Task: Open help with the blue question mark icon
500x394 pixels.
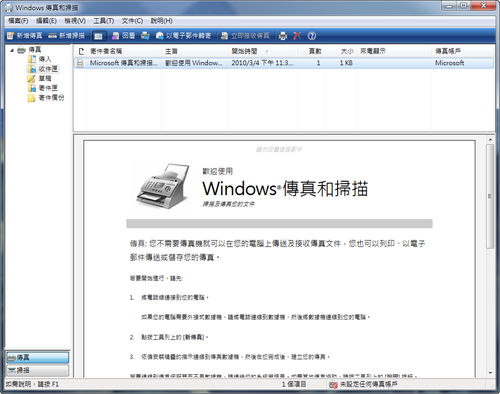Action: click(x=312, y=36)
